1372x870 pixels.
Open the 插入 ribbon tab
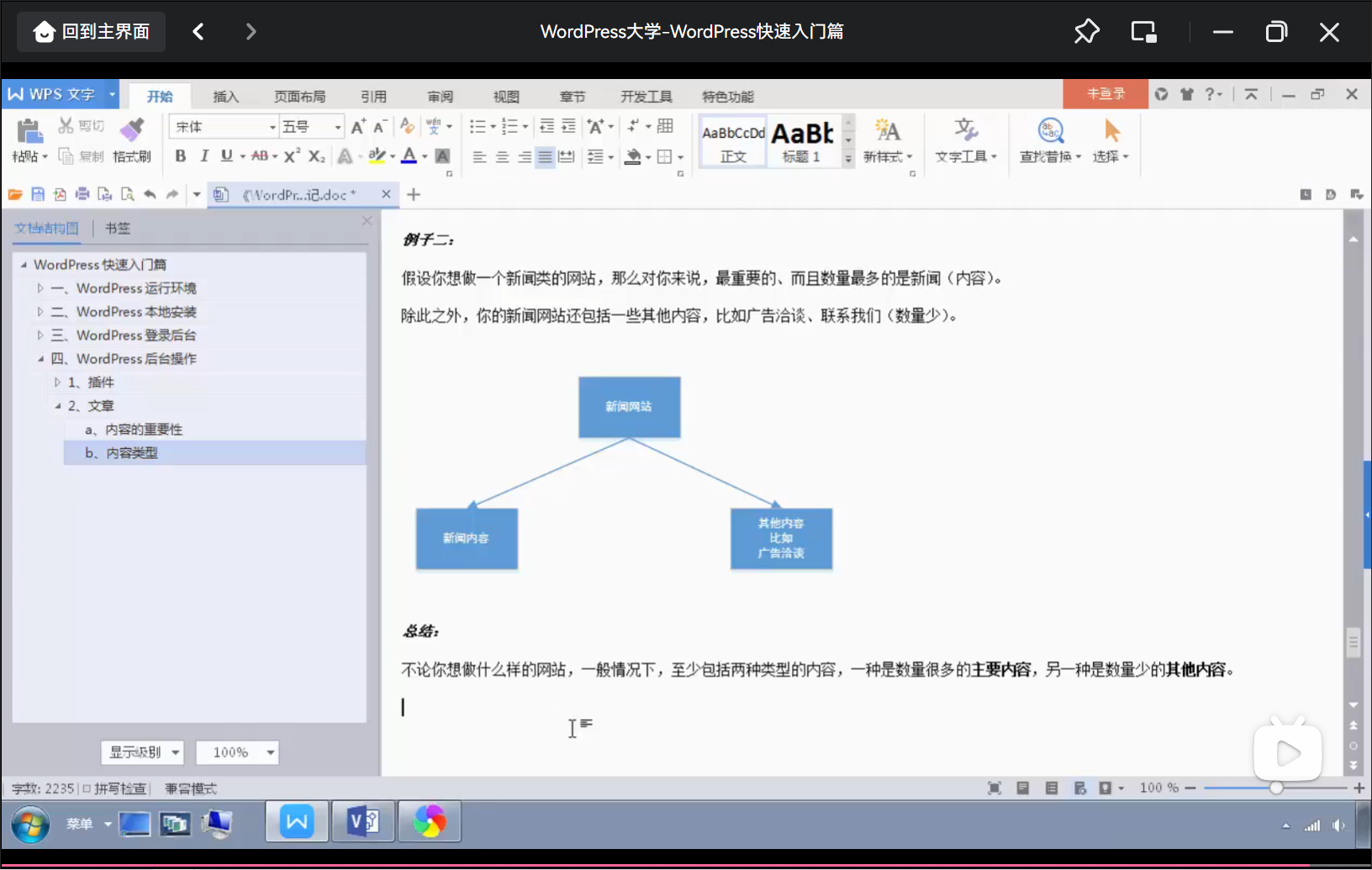point(225,97)
